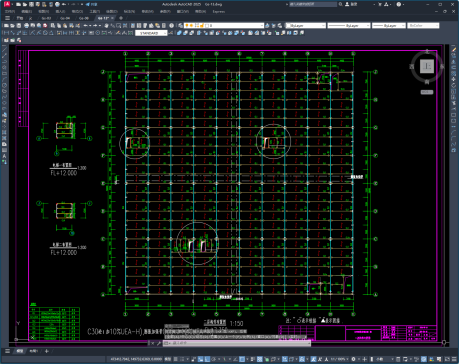
Task: Open the AutoCAD application menu logo
Action: point(7,4)
